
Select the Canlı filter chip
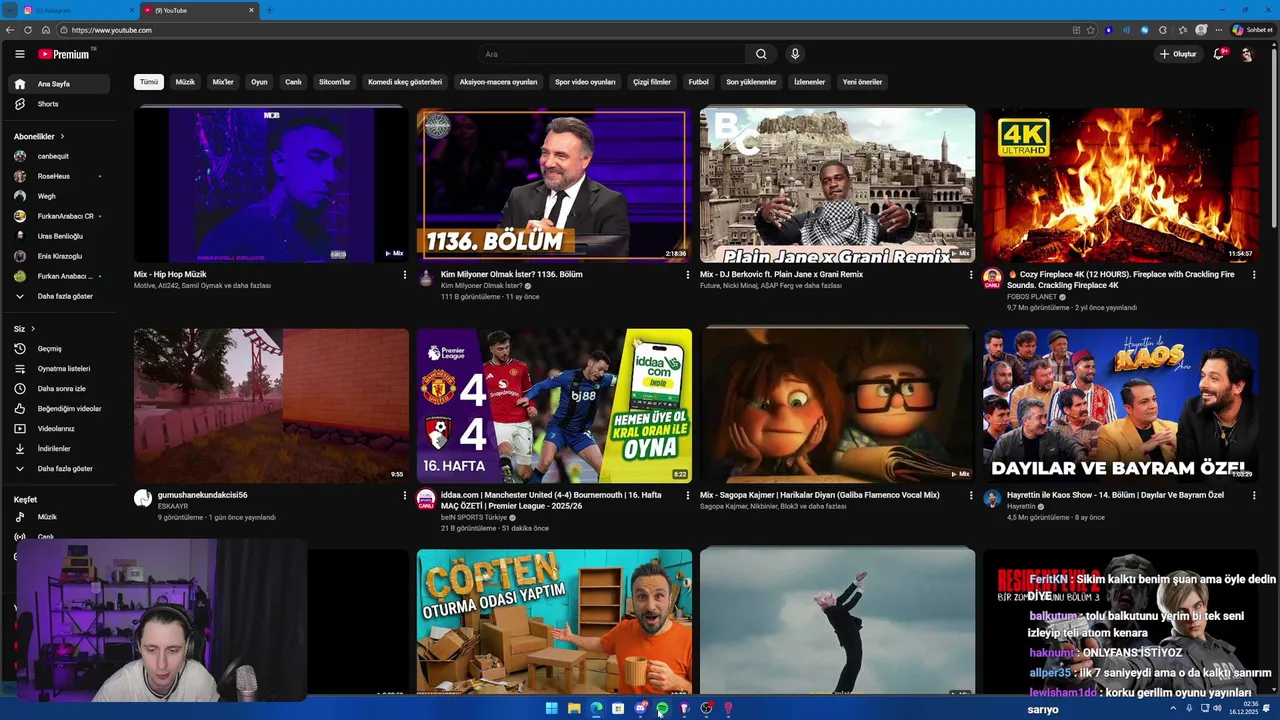293,82
